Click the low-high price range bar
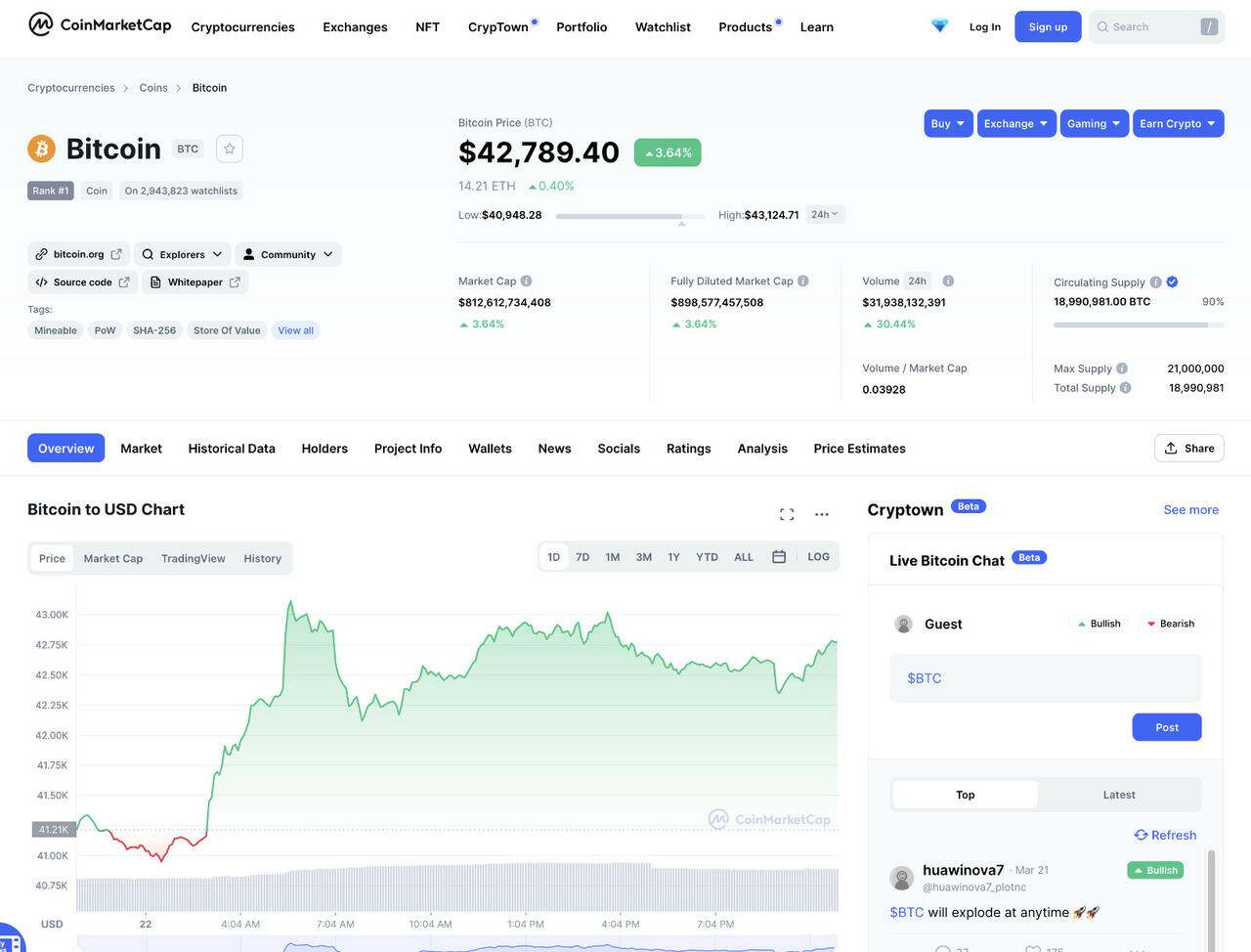Image resolution: width=1251 pixels, height=952 pixels. (x=629, y=216)
